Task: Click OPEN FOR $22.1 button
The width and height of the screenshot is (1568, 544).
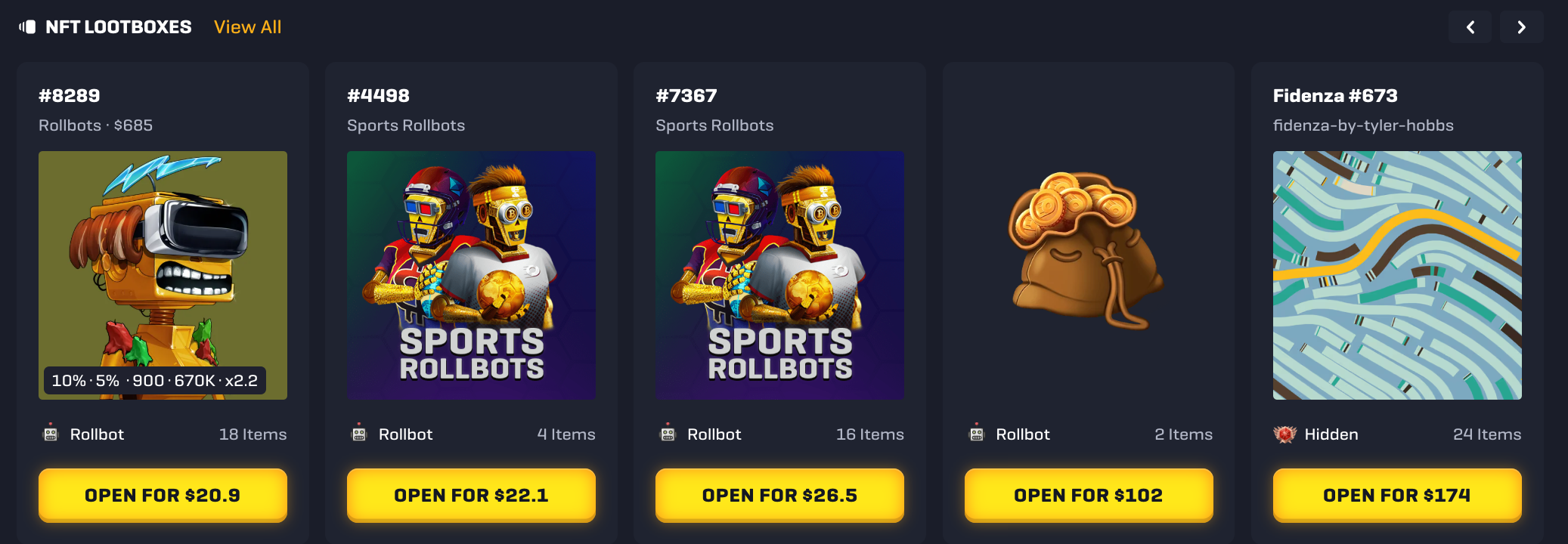Action: 471,495
